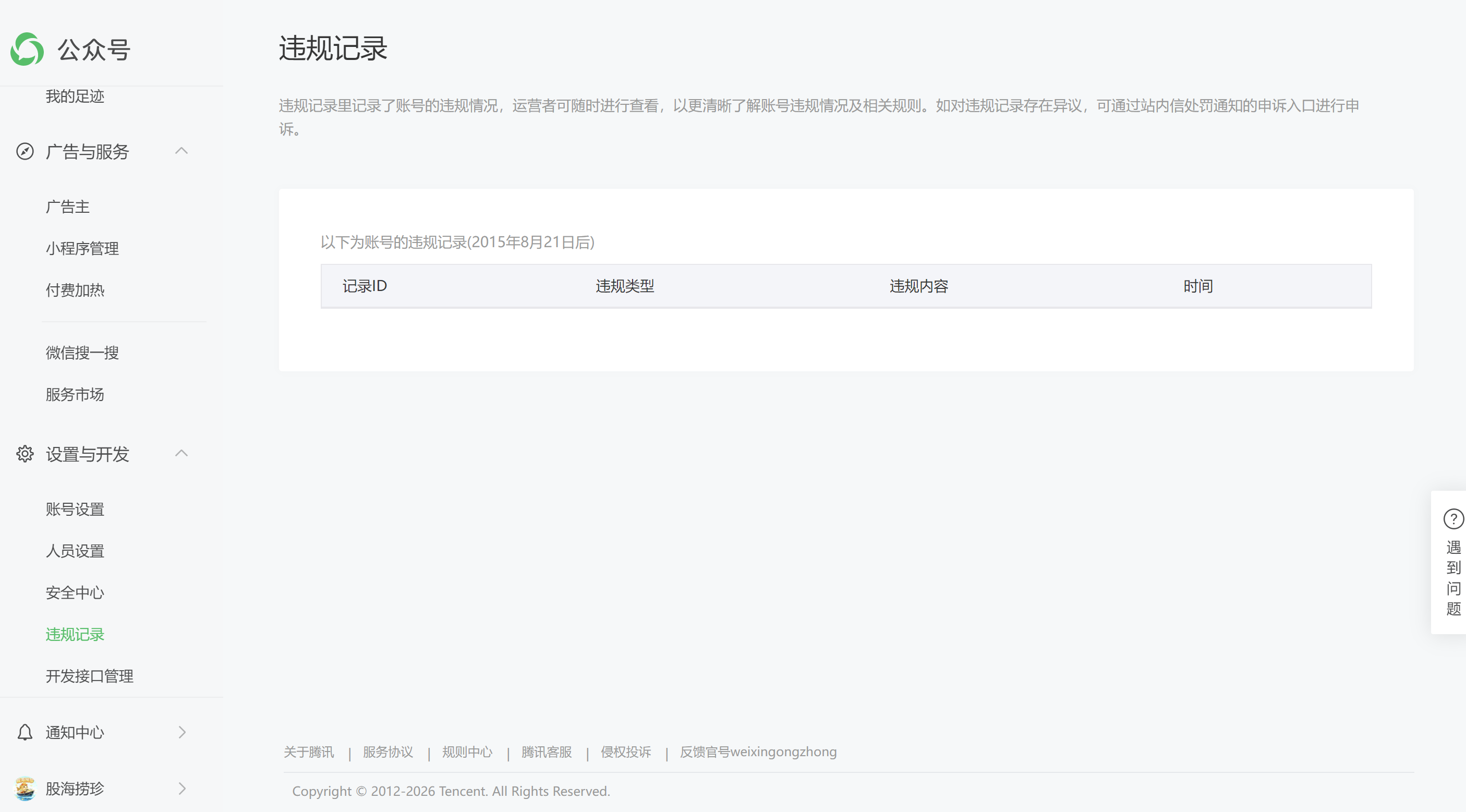
Task: Click the bell icon beside 通知中心
Action: [x=25, y=732]
